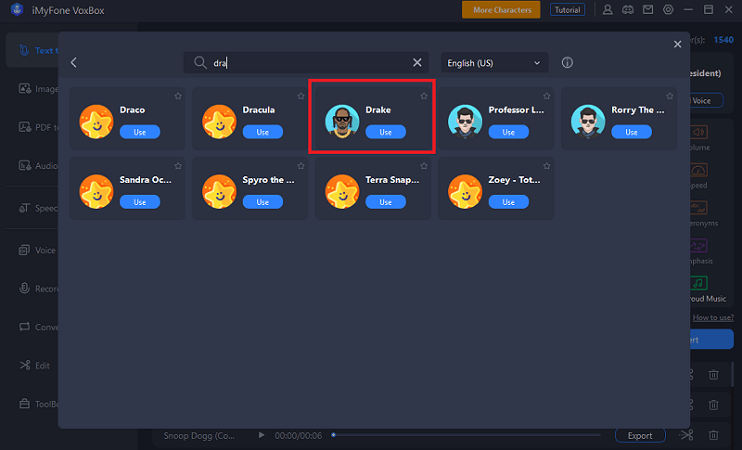Use the Terra Snap... voice

[385, 202]
